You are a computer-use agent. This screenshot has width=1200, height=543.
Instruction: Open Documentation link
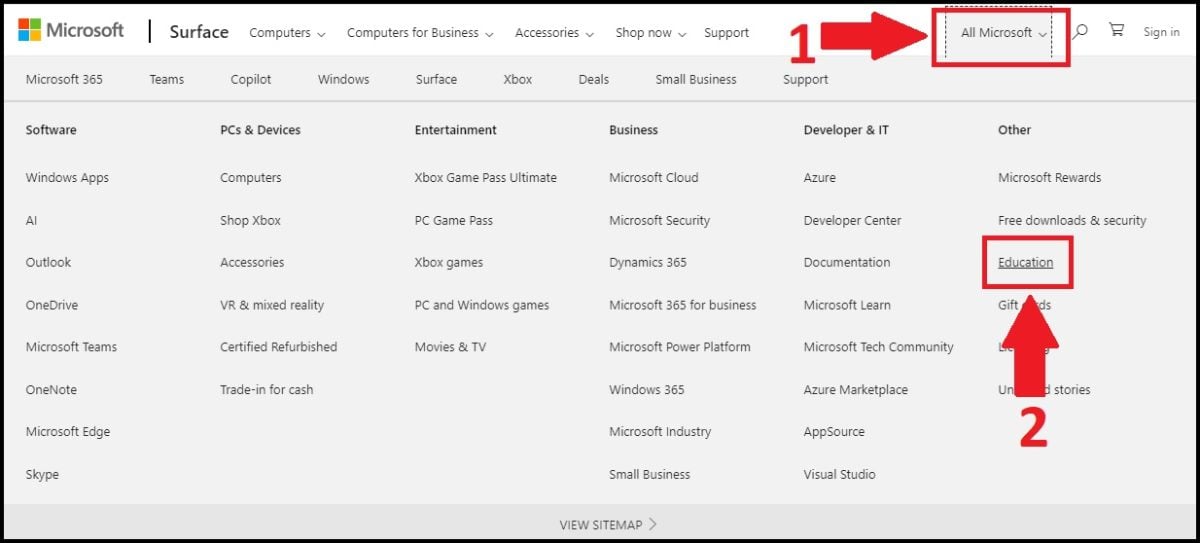click(847, 262)
